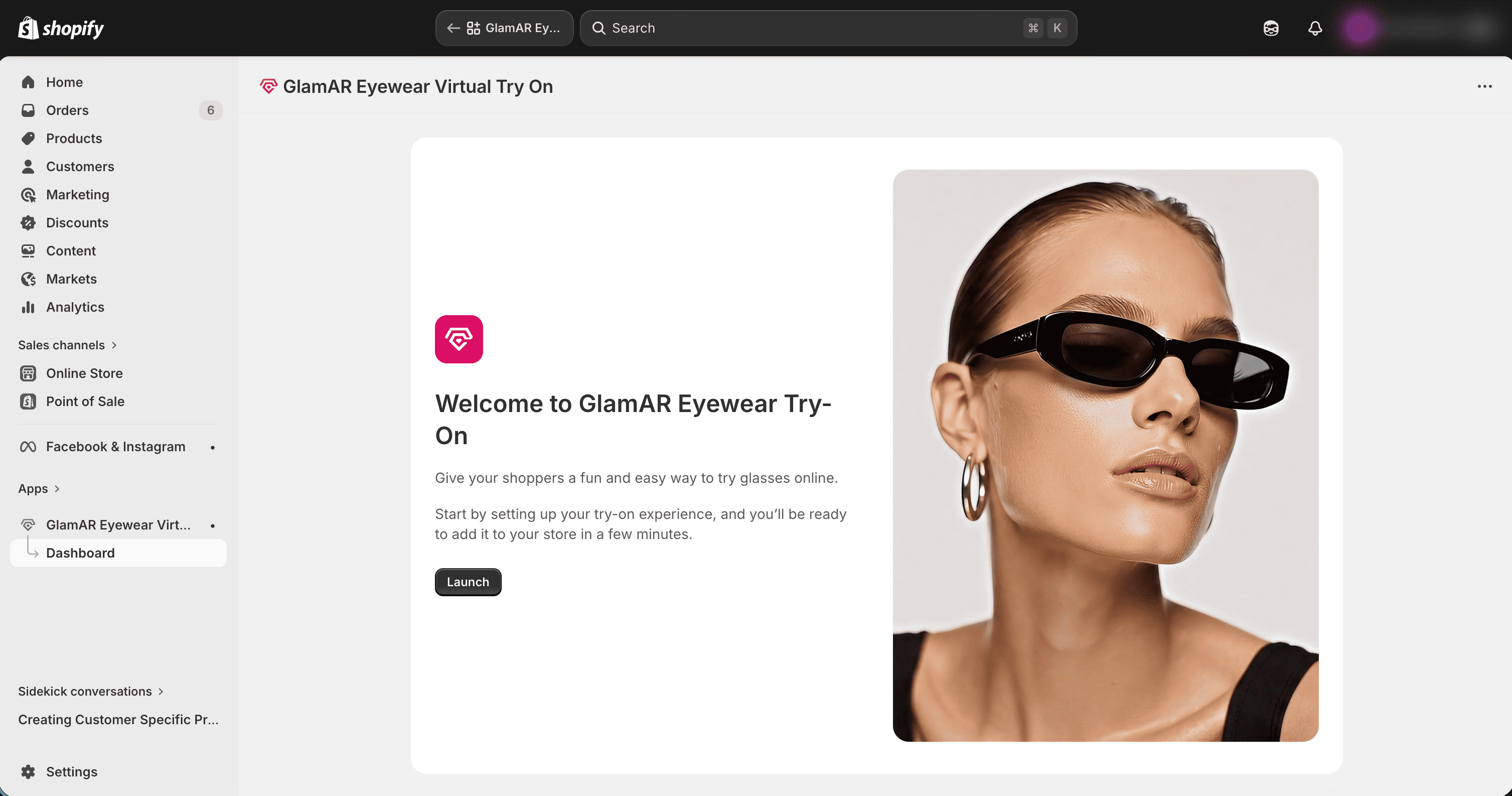
Task: Open the Creating Customer Specific Pr... conversation
Action: tap(118, 719)
